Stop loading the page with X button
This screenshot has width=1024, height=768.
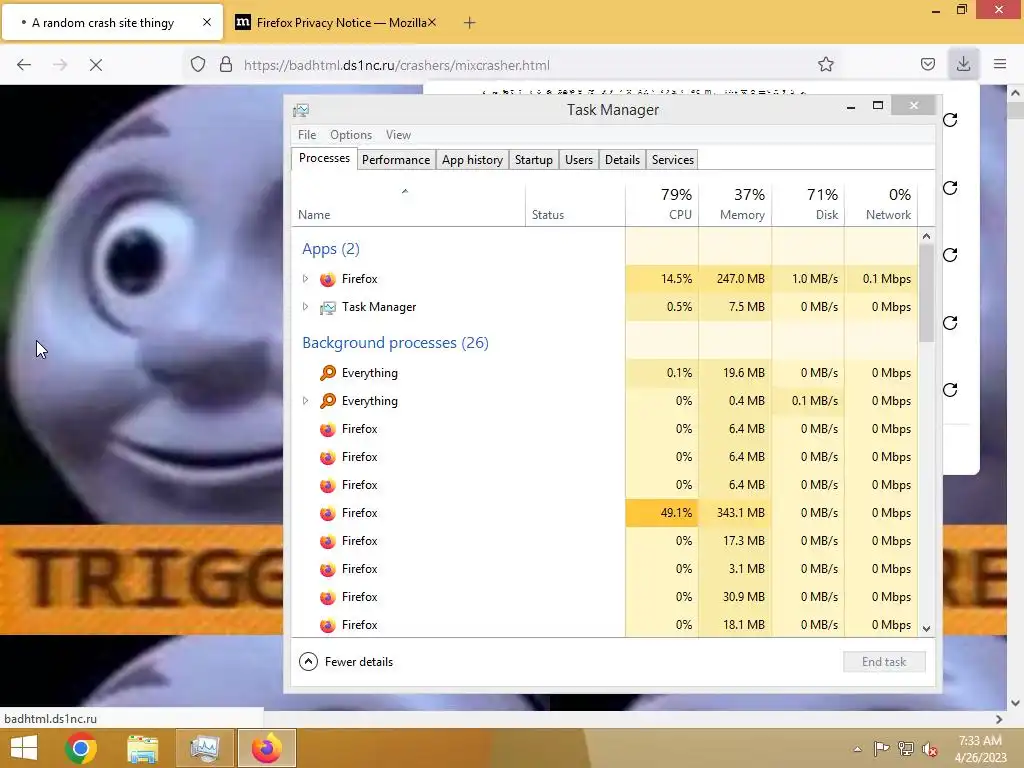coord(96,65)
